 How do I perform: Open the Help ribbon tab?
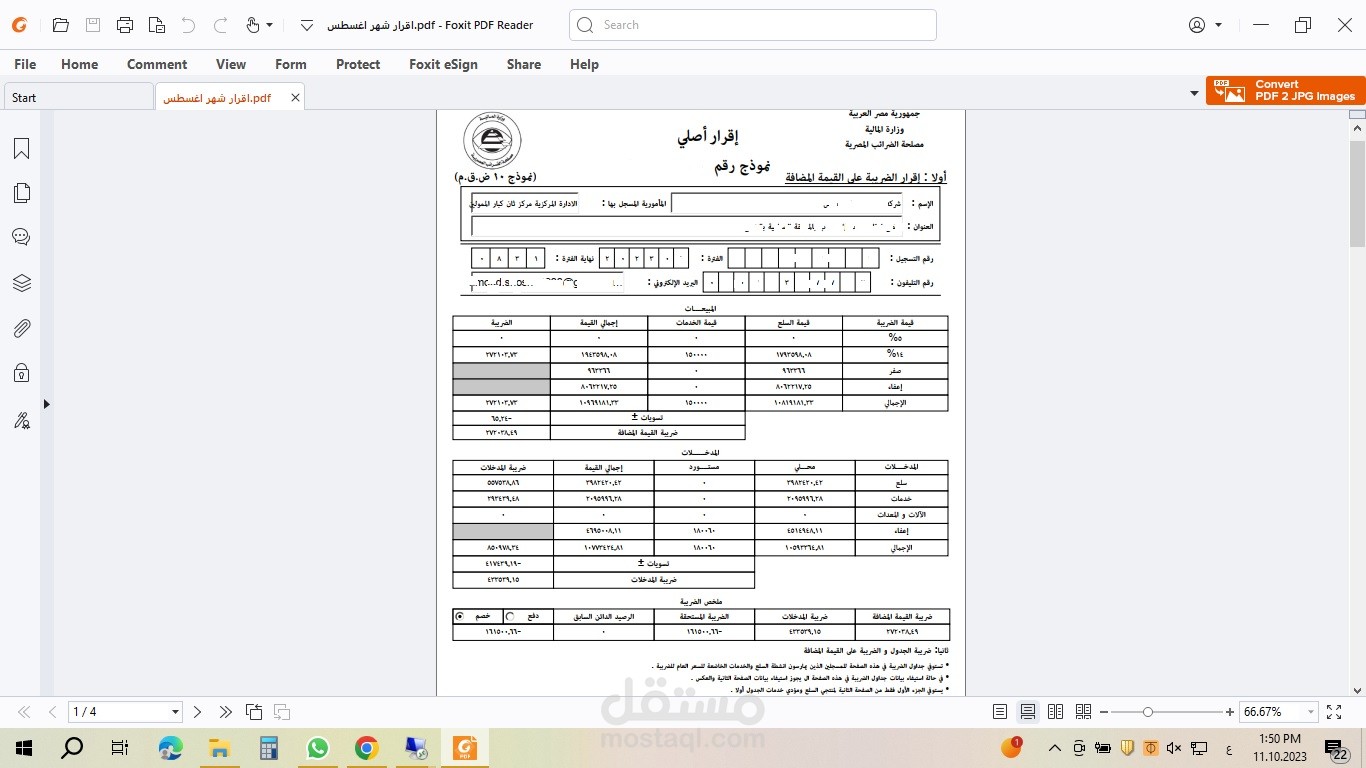click(584, 64)
